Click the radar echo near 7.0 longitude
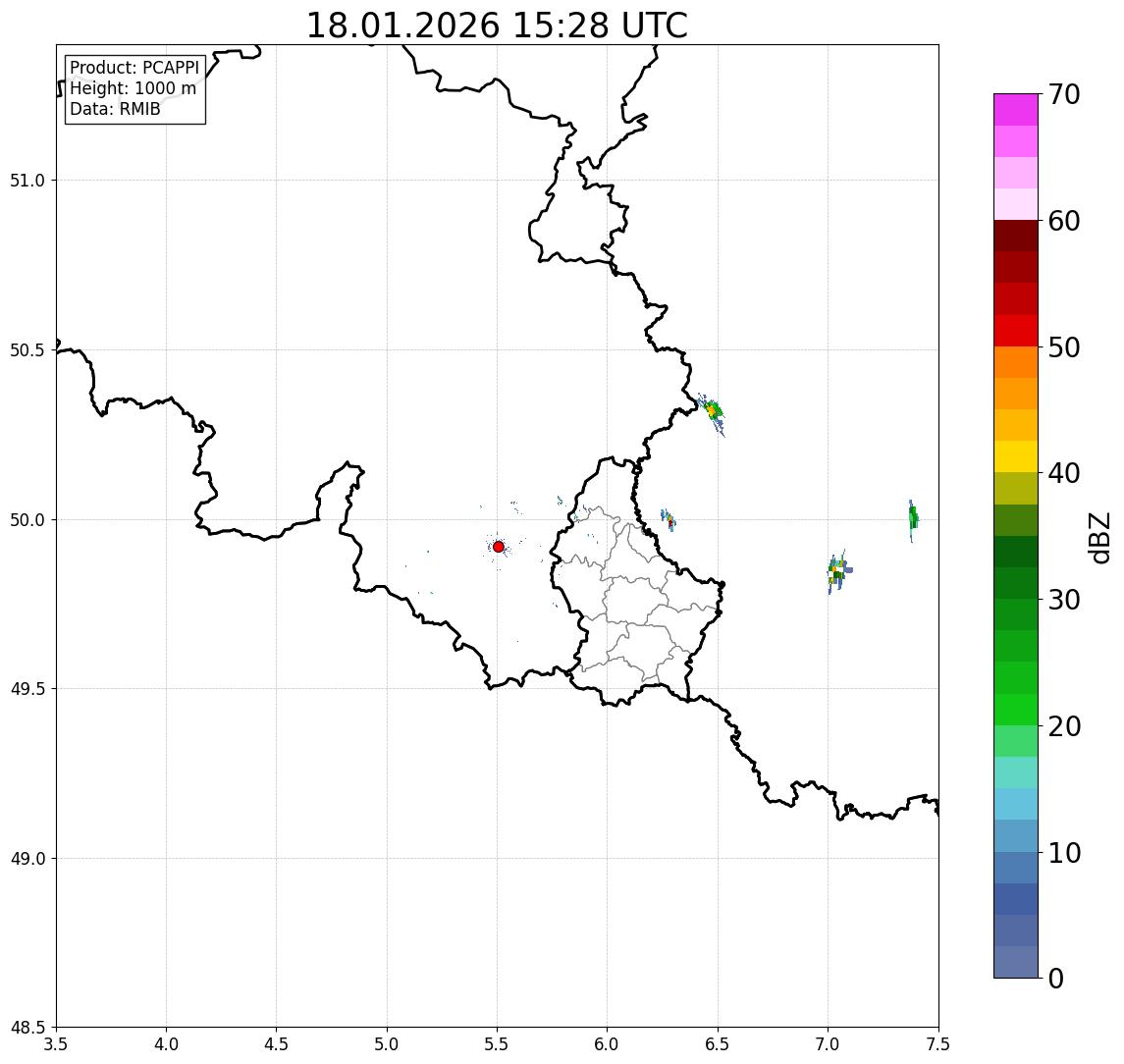The width and height of the screenshot is (1124, 1064). 837,571
